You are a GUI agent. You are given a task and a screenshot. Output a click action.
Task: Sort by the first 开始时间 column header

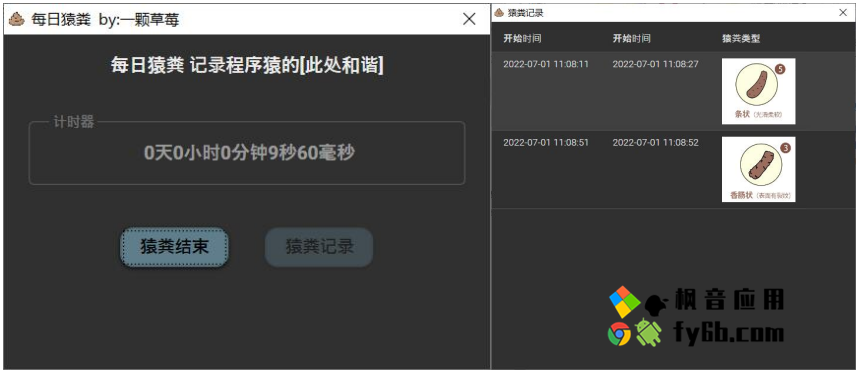[x=522, y=39]
